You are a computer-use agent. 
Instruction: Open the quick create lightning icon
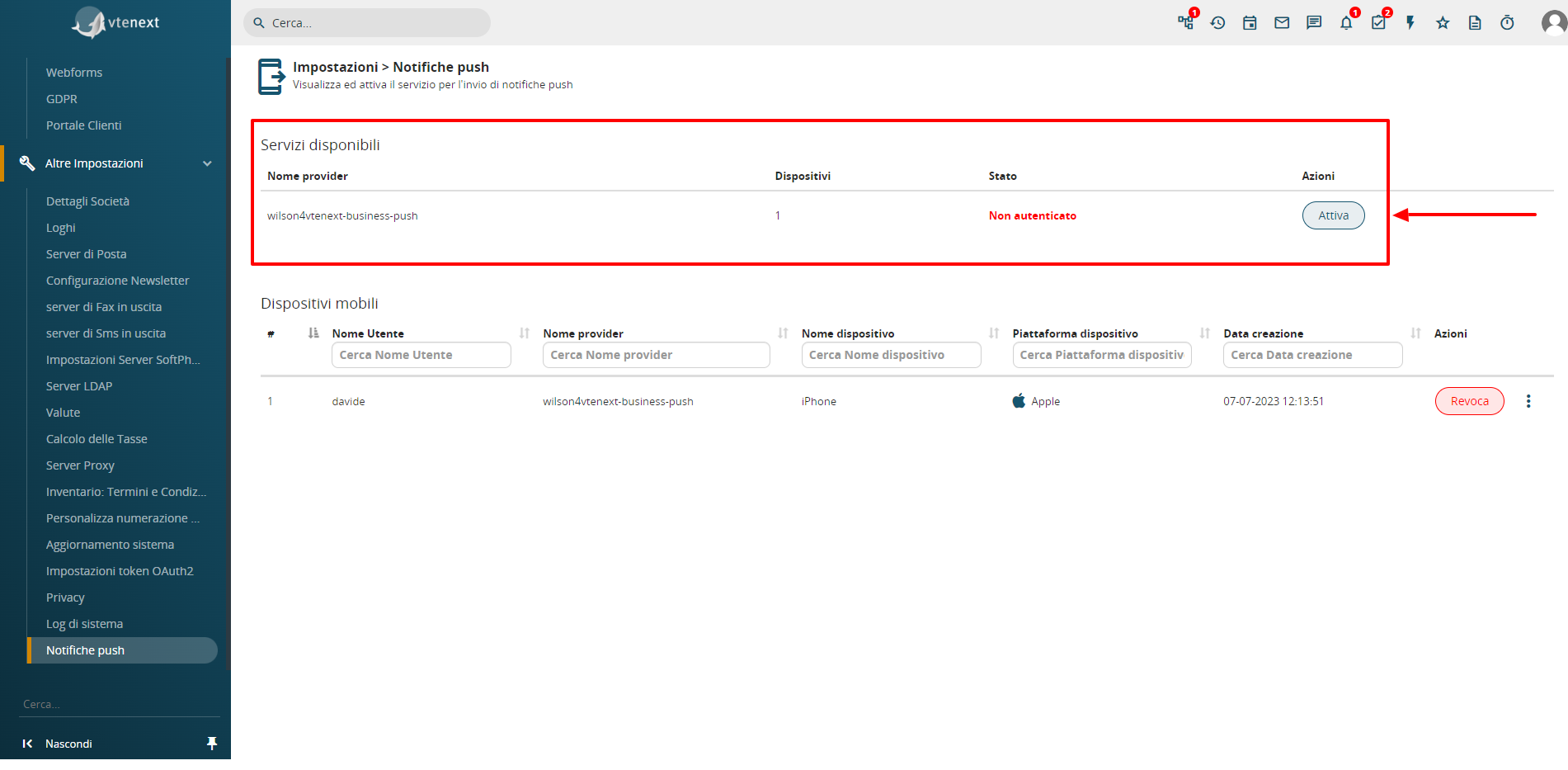(x=1410, y=23)
